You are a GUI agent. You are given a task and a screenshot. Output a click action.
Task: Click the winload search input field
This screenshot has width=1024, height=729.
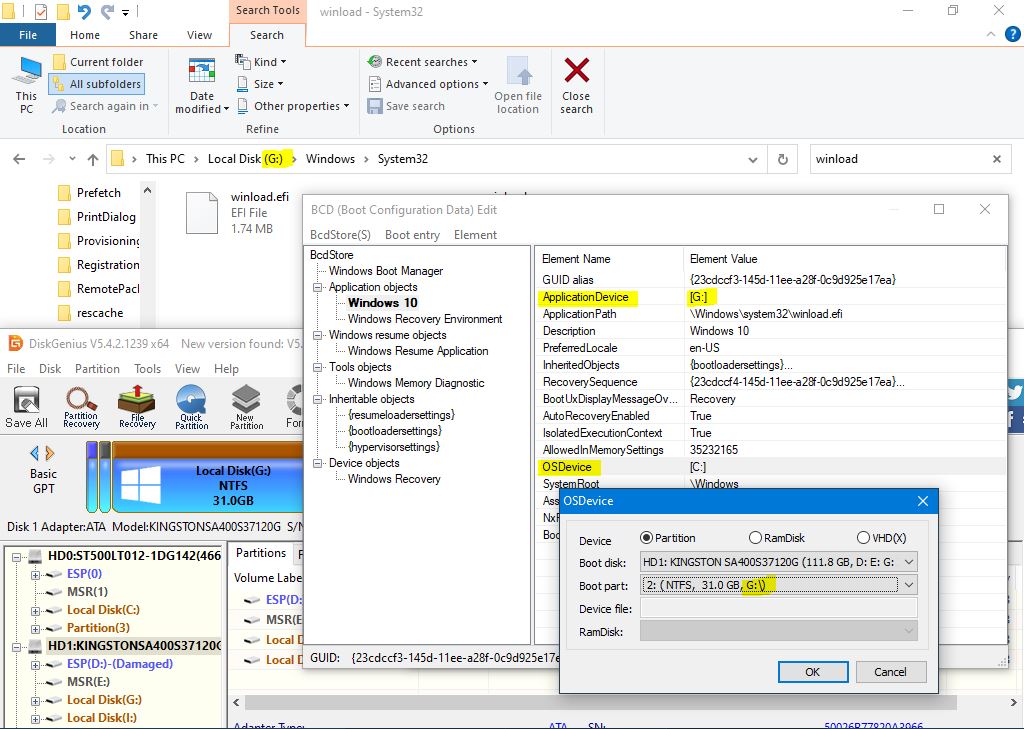[895, 159]
